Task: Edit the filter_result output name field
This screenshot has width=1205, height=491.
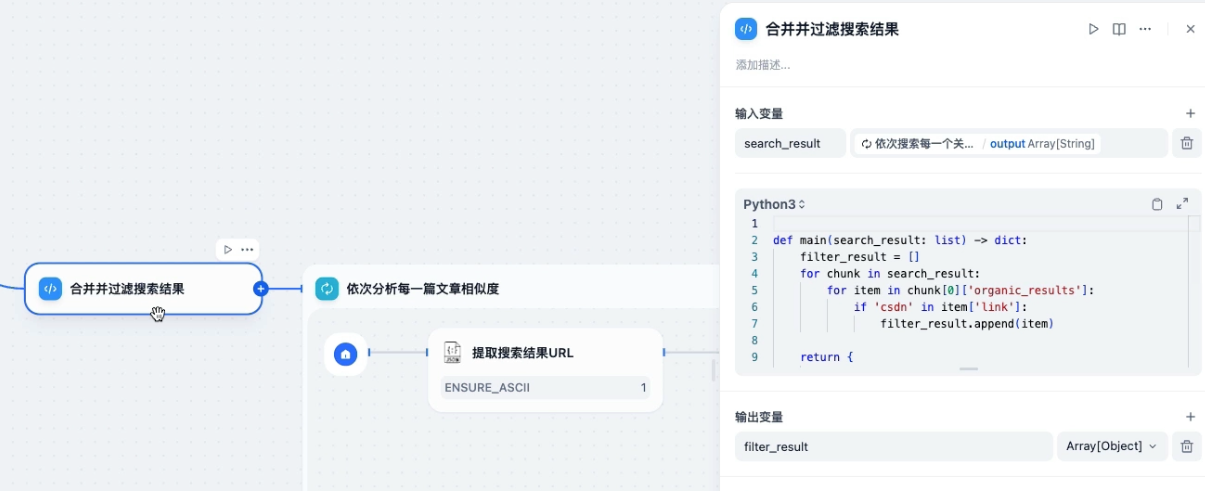Action: click(x=893, y=447)
